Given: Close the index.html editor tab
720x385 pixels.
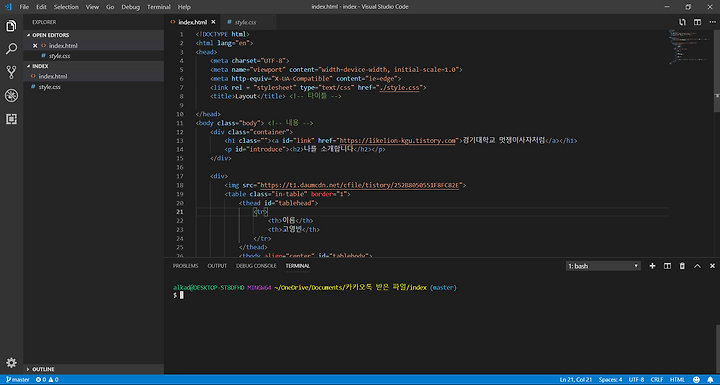Looking at the screenshot, I should pos(214,22).
